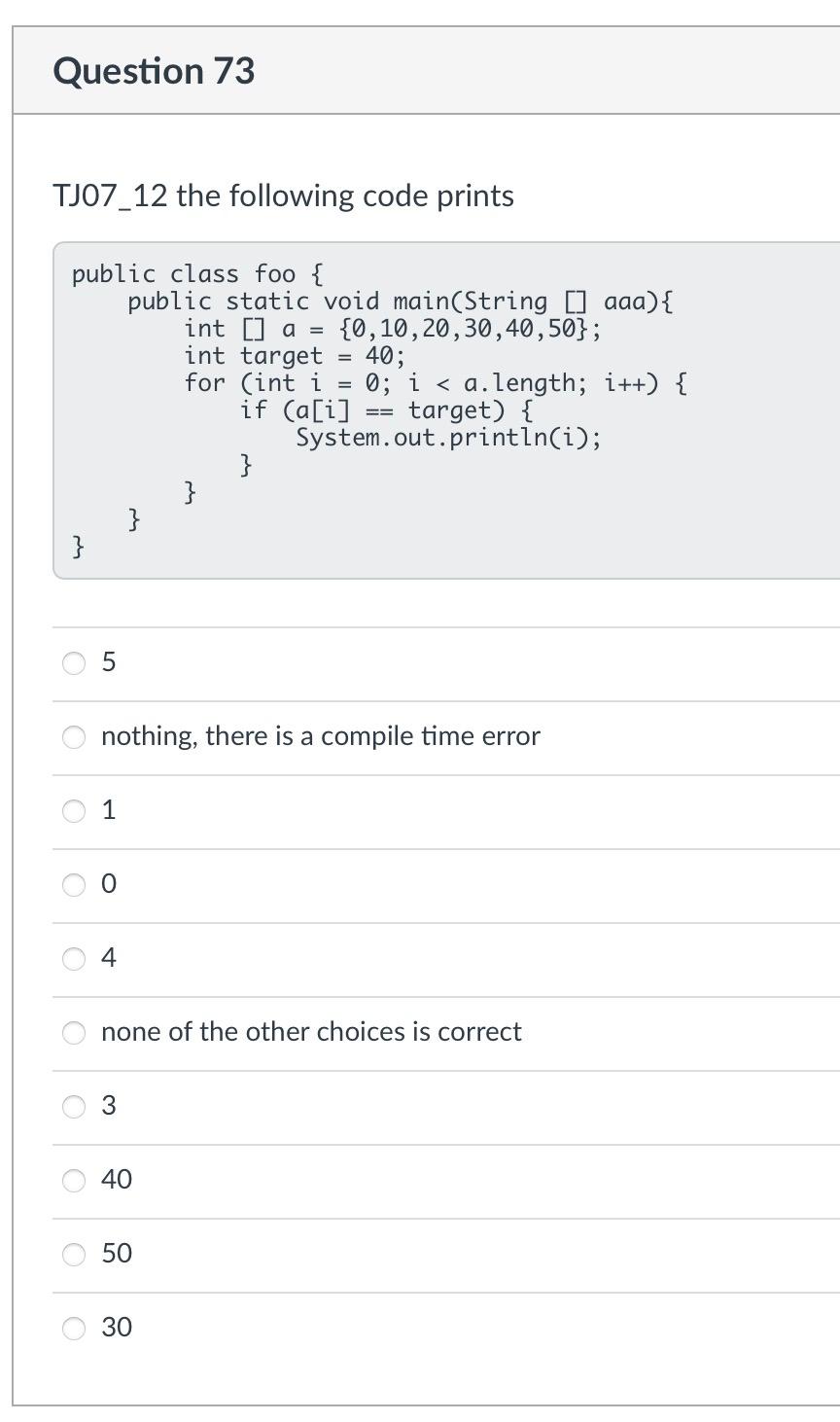Pick the answer 4
The height and width of the screenshot is (1422, 840).
[x=73, y=958]
